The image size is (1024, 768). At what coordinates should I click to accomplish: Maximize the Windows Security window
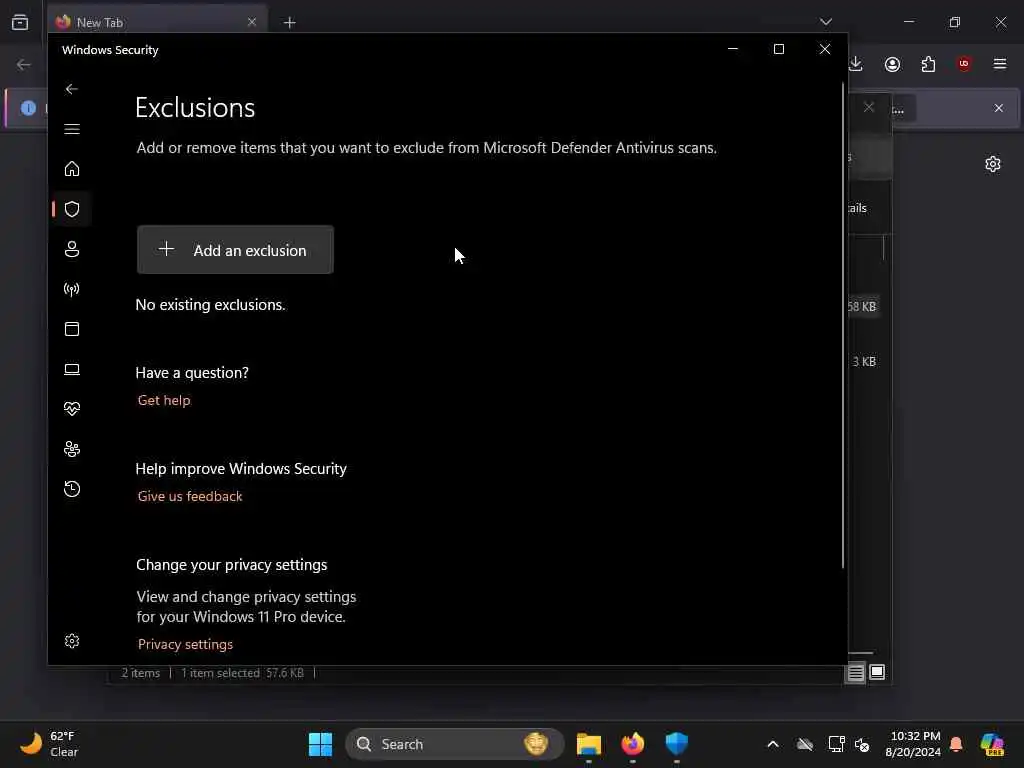(778, 49)
